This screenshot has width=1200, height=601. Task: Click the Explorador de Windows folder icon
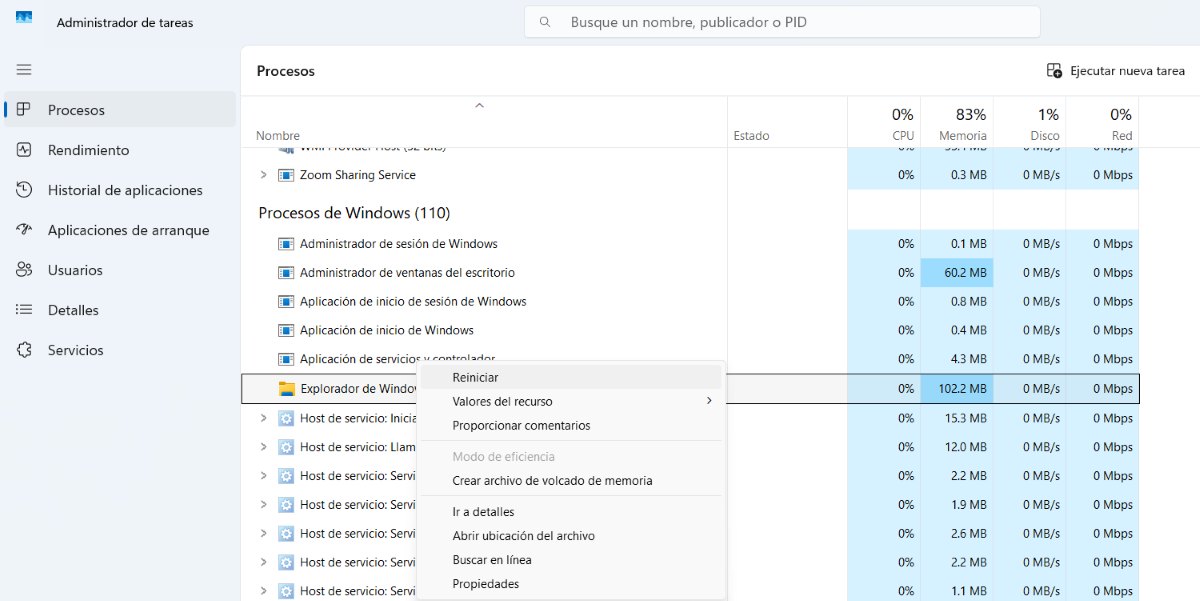(x=286, y=389)
